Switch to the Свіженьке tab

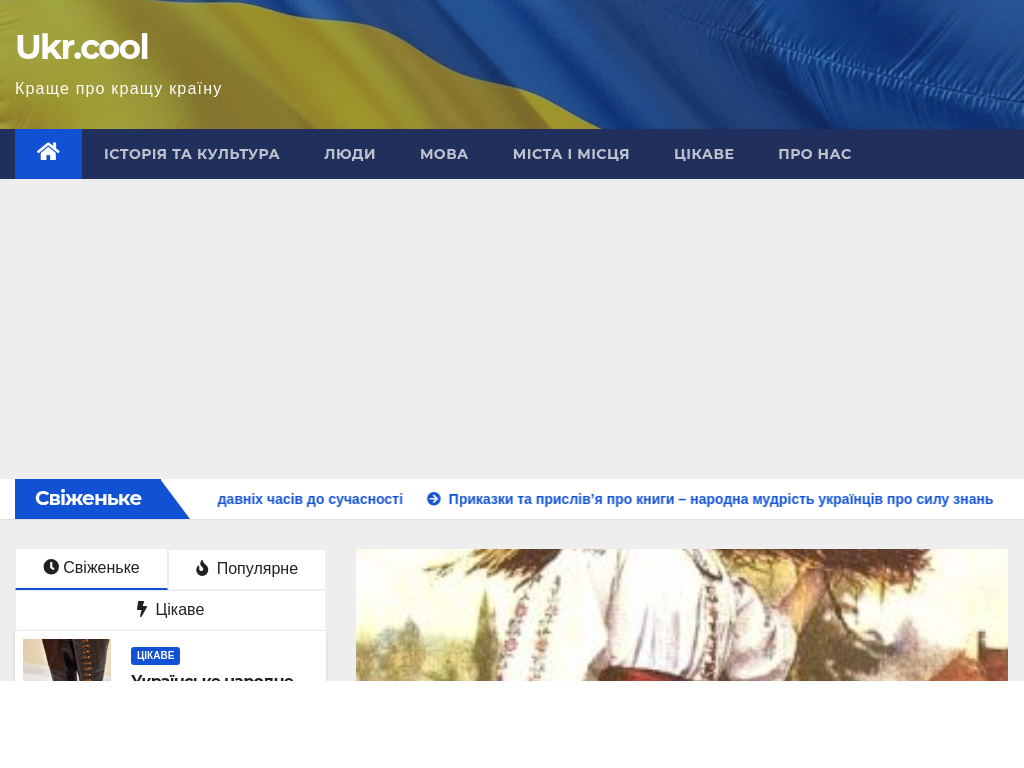91,568
